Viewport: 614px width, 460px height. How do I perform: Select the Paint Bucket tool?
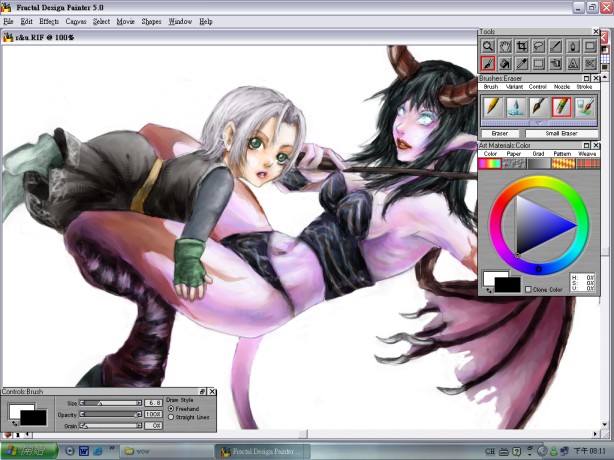pyautogui.click(x=505, y=63)
